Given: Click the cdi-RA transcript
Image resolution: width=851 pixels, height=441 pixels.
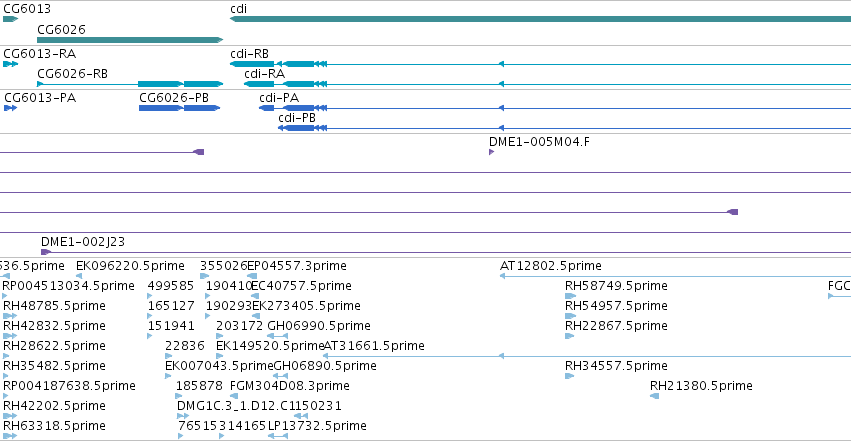Looking at the screenshot, I should 547,84.
